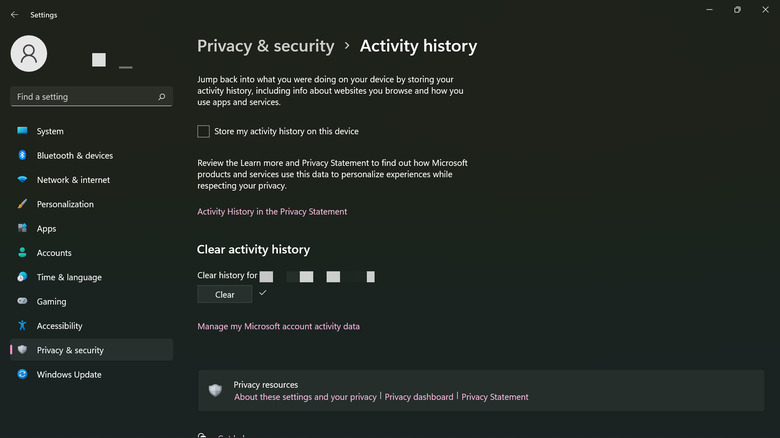The image size is (780, 438).
Task: Click the Find a setting search box
Action: [x=85, y=97]
